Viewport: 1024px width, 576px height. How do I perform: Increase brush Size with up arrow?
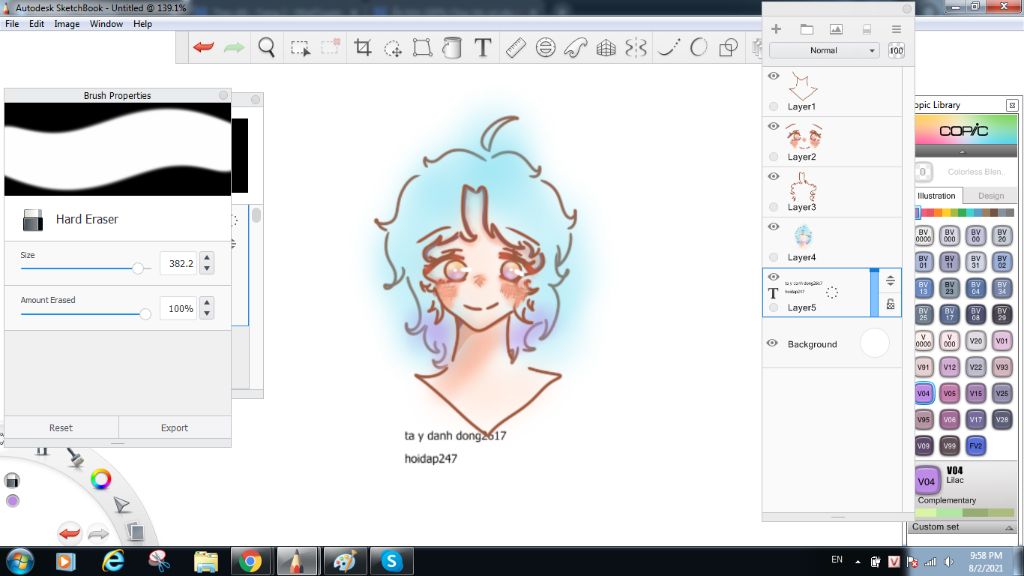207,257
